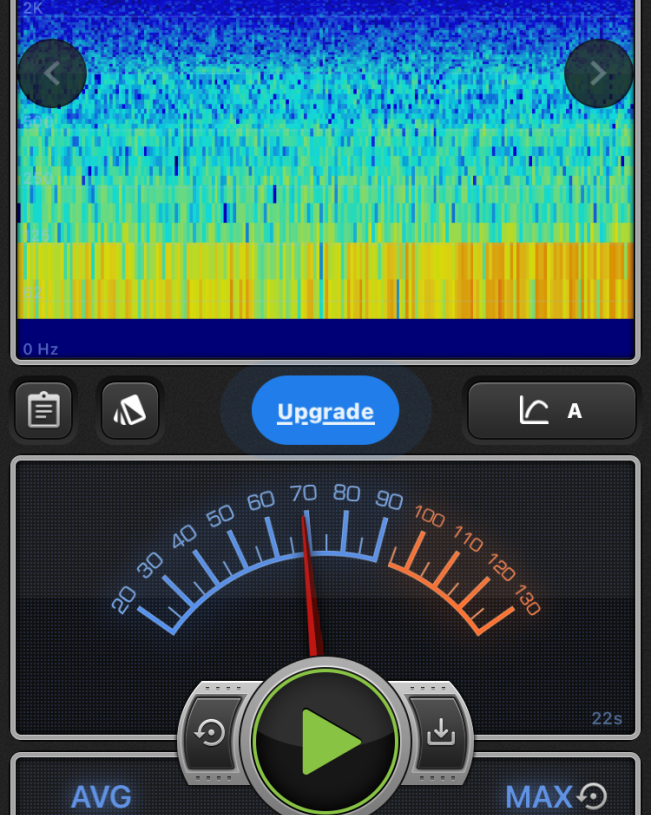This screenshot has height=815, width=651.
Task: Tap the orange 130 mark on gauge
Action: [x=527, y=604]
